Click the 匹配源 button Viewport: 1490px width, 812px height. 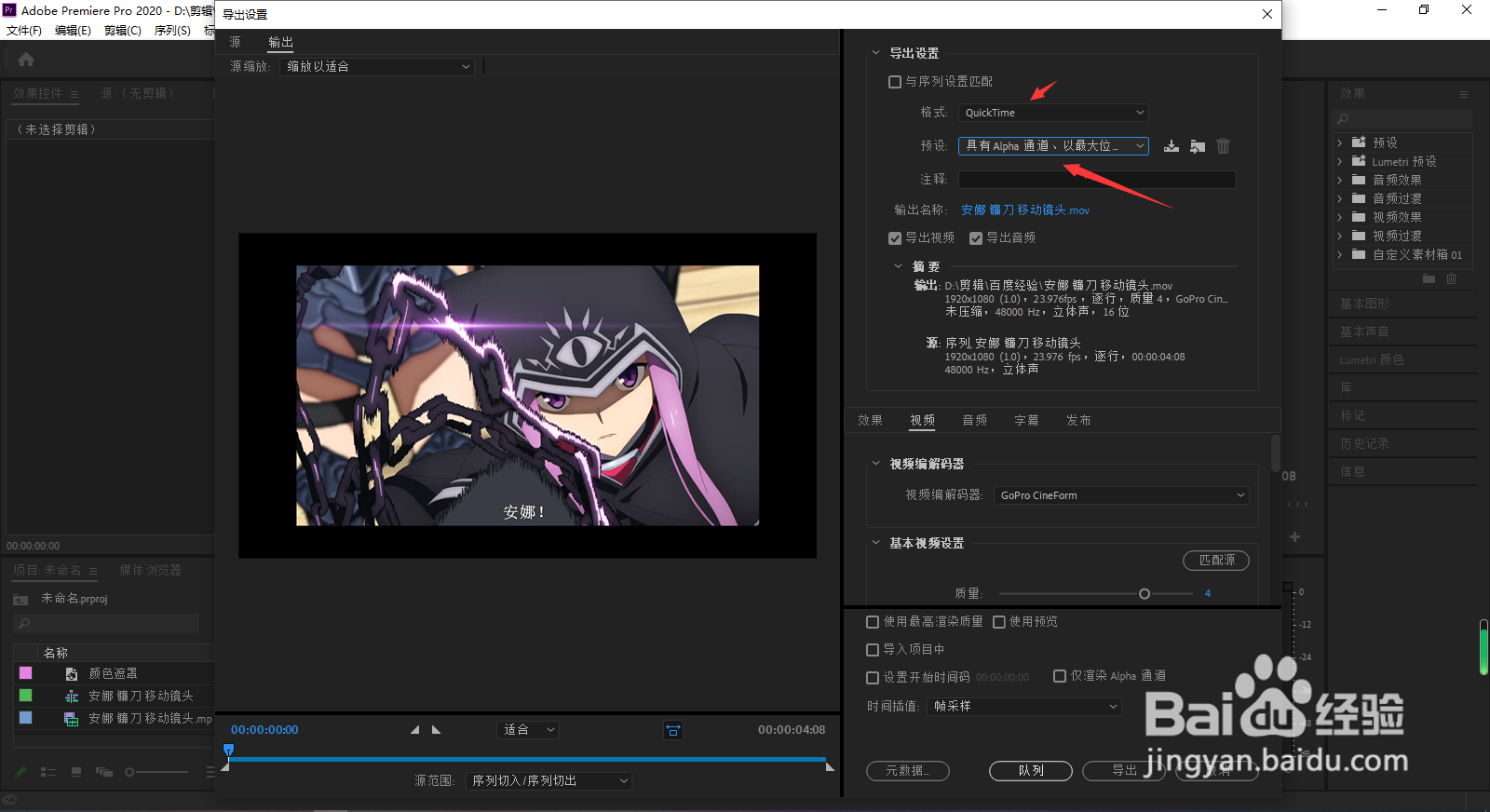pos(1216,561)
